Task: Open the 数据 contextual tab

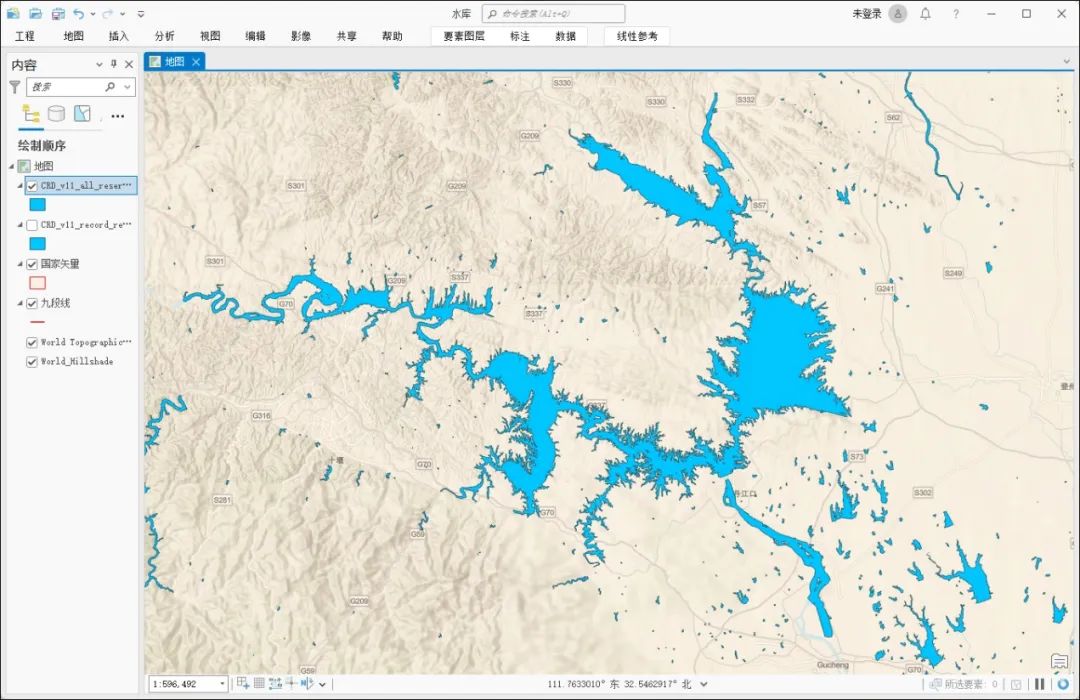Action: 565,36
